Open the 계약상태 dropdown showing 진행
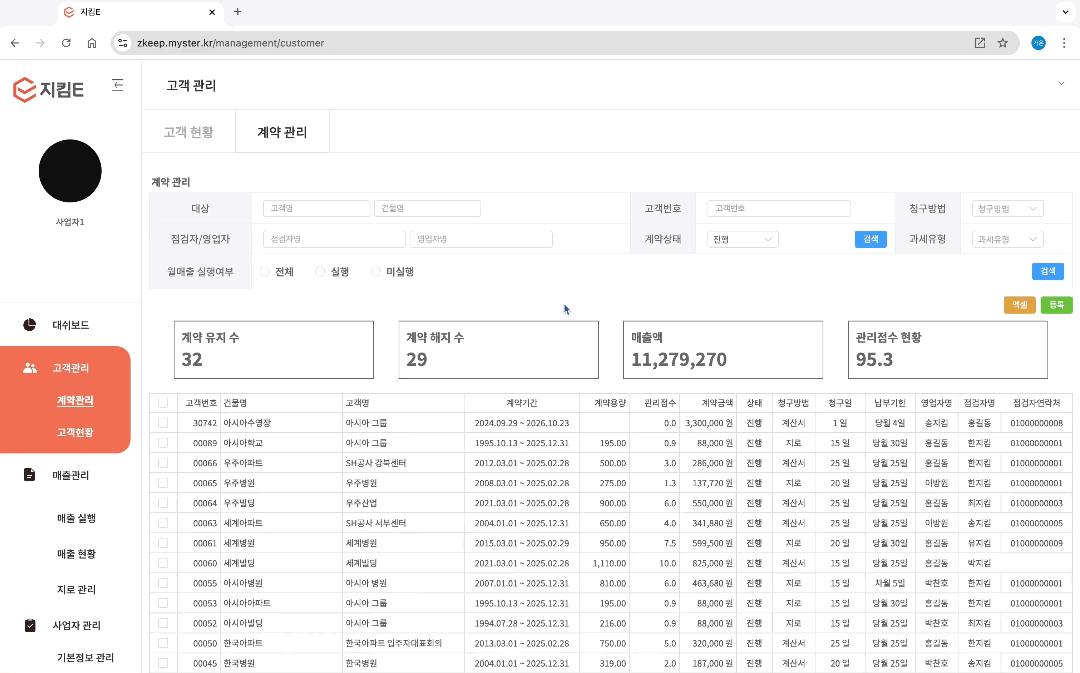1080x673 pixels. point(742,239)
